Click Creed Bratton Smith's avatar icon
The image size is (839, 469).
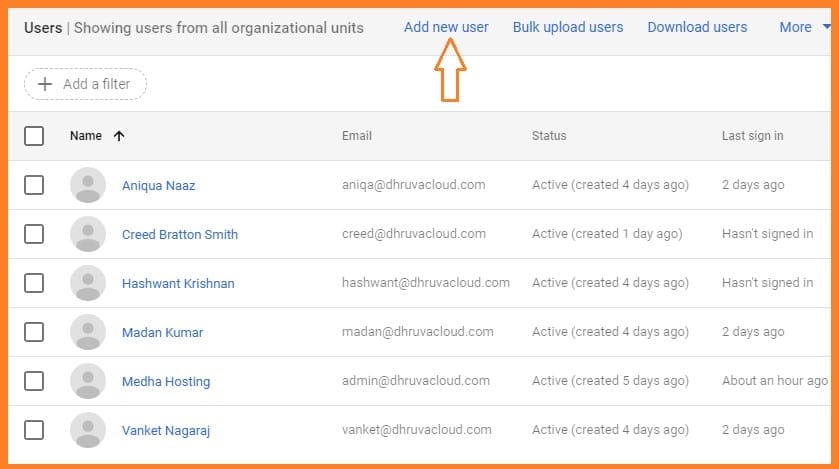tap(88, 234)
